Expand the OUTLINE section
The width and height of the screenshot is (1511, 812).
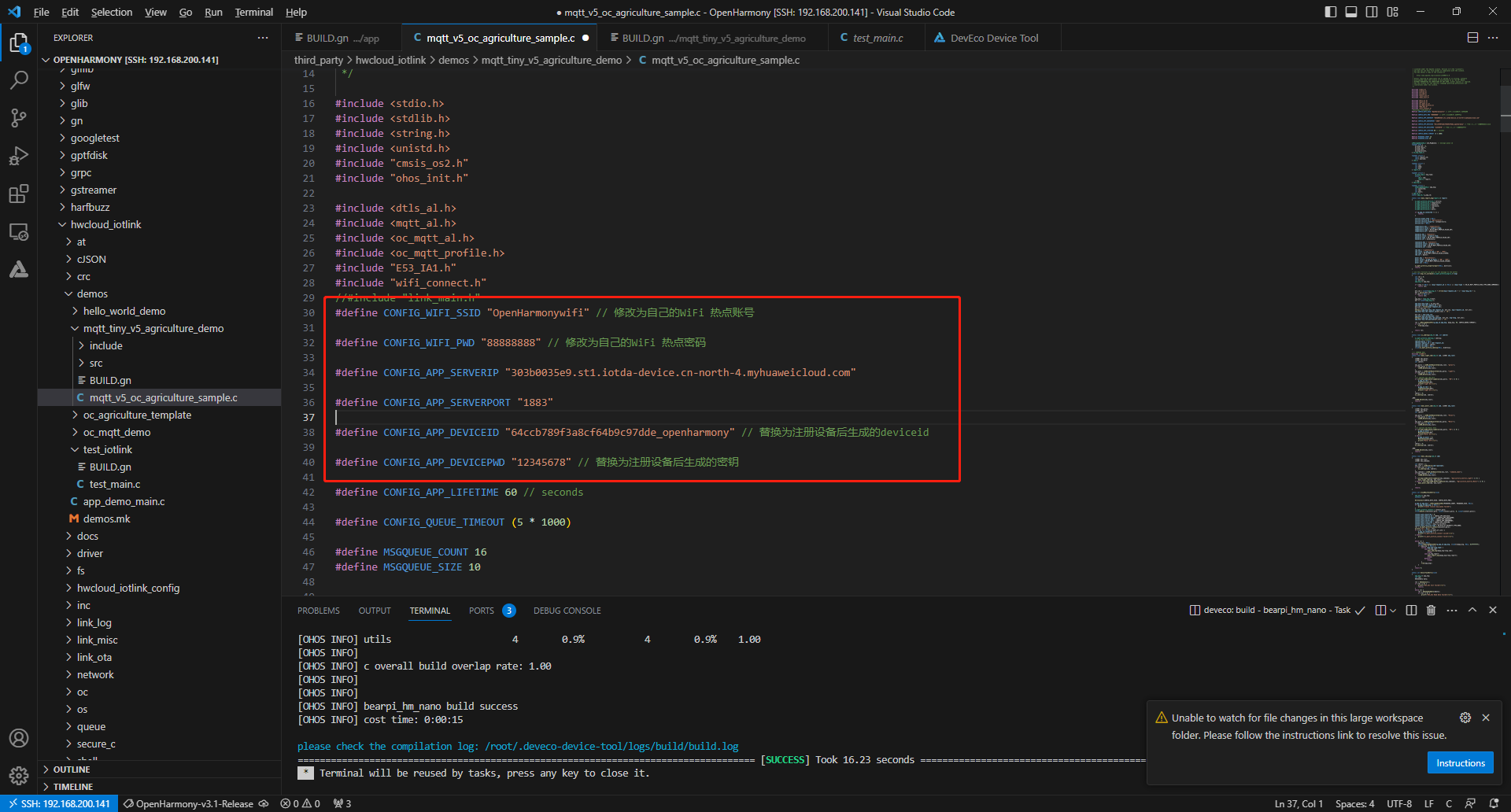(x=72, y=770)
